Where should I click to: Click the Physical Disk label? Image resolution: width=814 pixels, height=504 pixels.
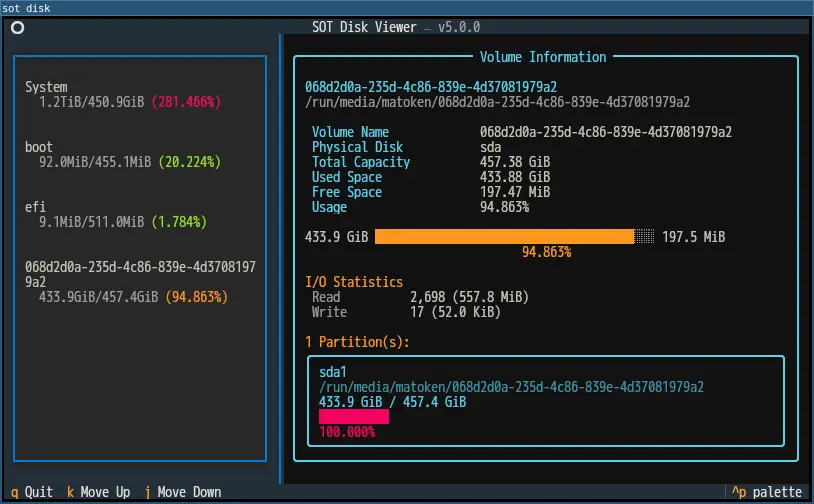[x=357, y=147]
